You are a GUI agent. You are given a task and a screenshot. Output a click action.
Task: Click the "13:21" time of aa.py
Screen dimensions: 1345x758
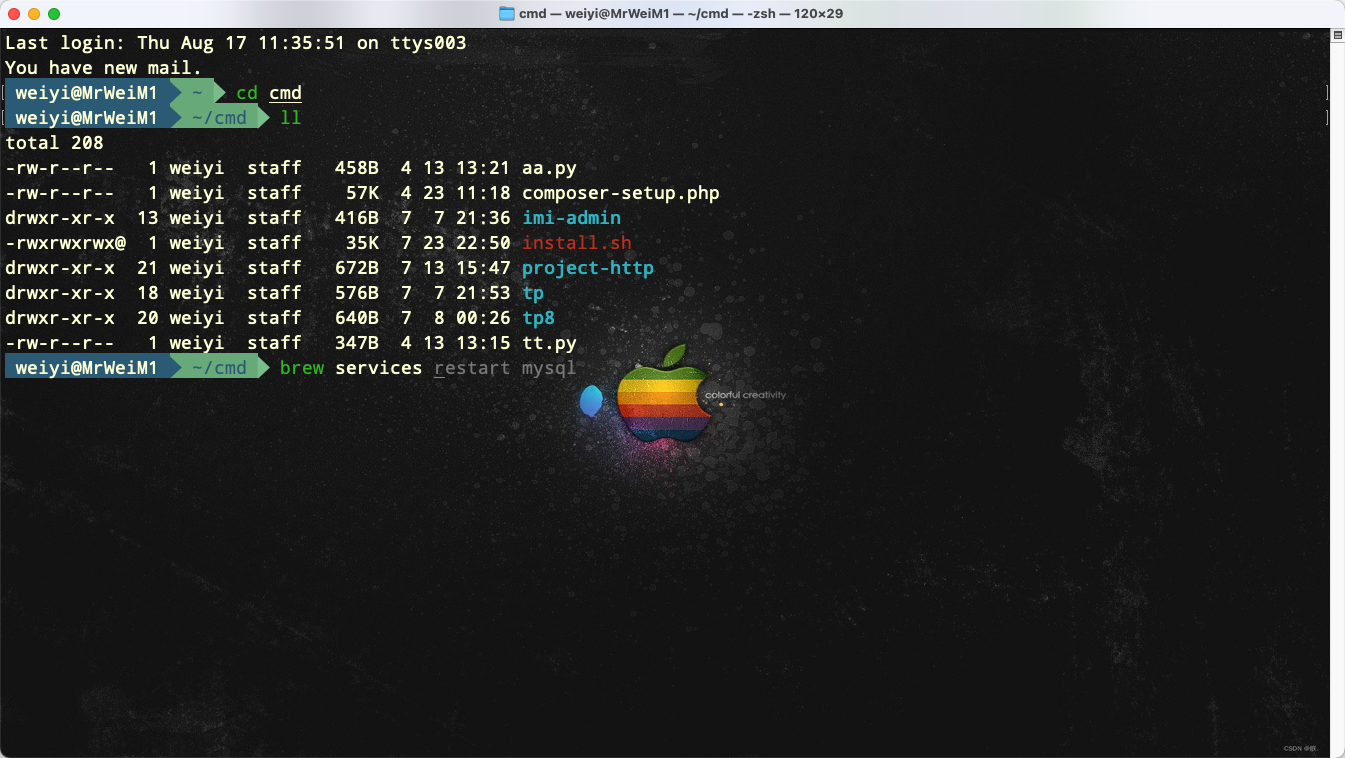click(x=483, y=168)
